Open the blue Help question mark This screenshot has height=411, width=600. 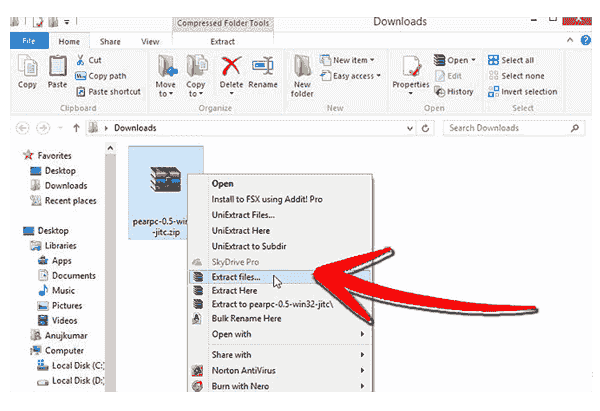click(585, 40)
